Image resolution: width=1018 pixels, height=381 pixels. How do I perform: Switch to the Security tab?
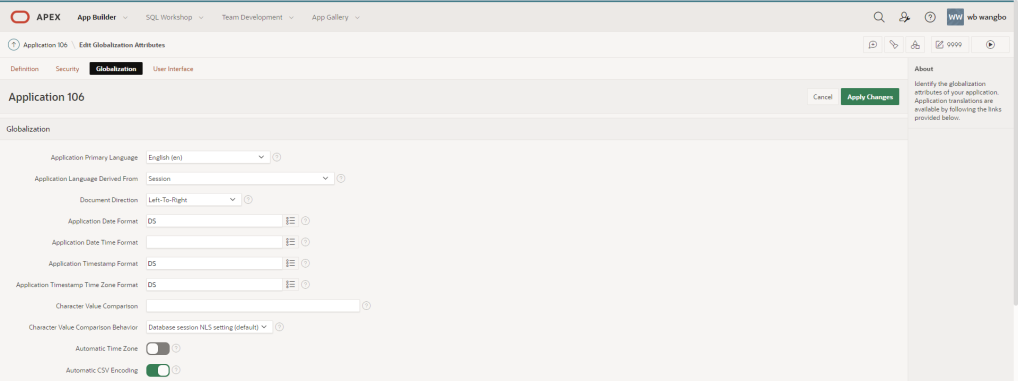(68, 69)
